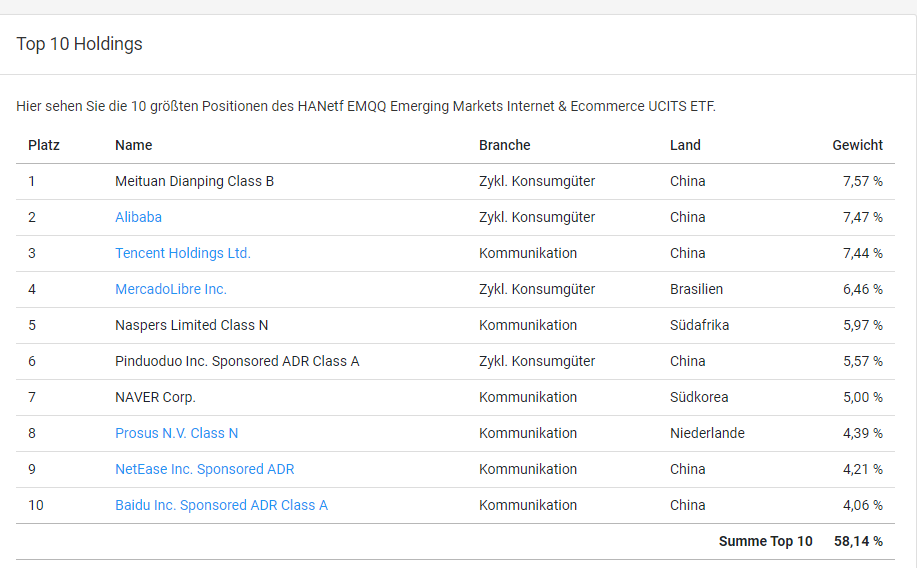Click the Branche column header
Viewport: 917px width, 568px height.
click(505, 145)
